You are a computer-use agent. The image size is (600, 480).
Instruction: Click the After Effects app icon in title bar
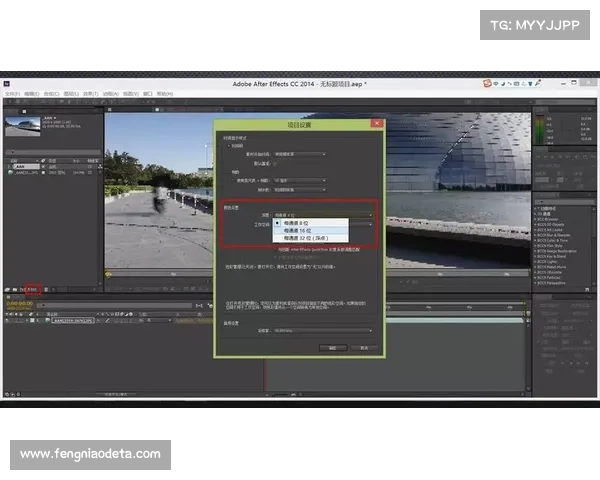coord(6,84)
